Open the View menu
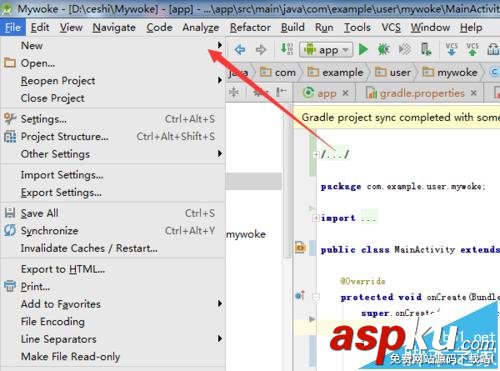 pos(71,27)
